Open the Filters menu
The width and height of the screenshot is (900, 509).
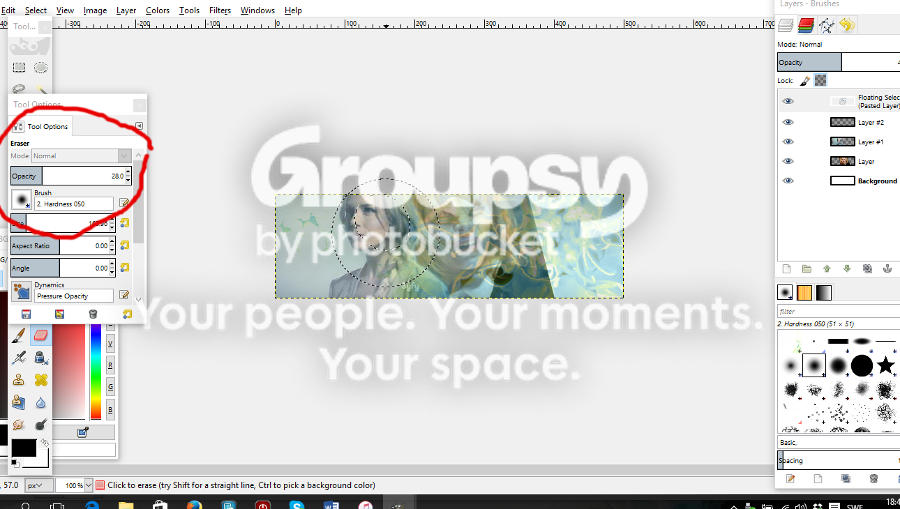pyautogui.click(x=220, y=10)
